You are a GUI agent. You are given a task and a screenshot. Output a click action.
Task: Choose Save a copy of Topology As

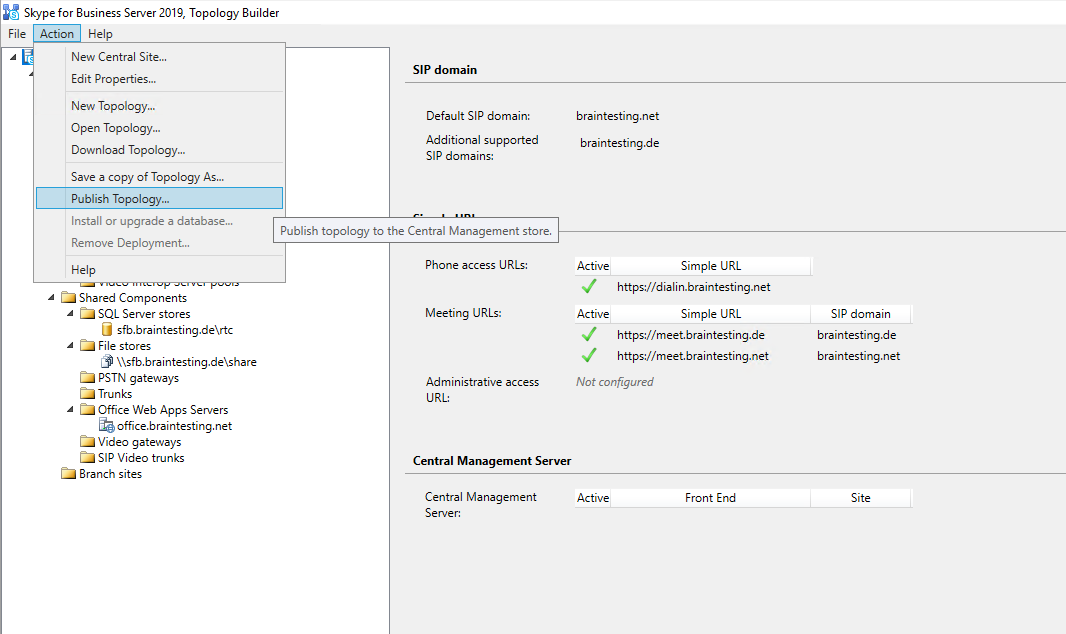click(147, 177)
